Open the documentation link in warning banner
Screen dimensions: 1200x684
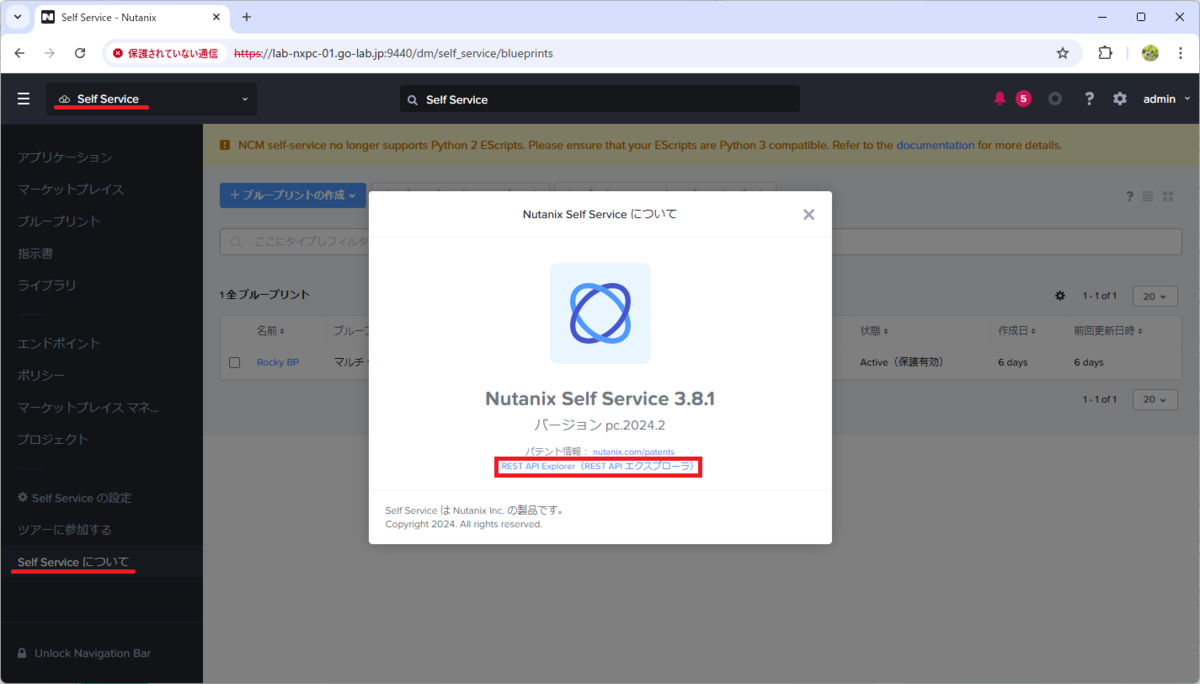(935, 145)
